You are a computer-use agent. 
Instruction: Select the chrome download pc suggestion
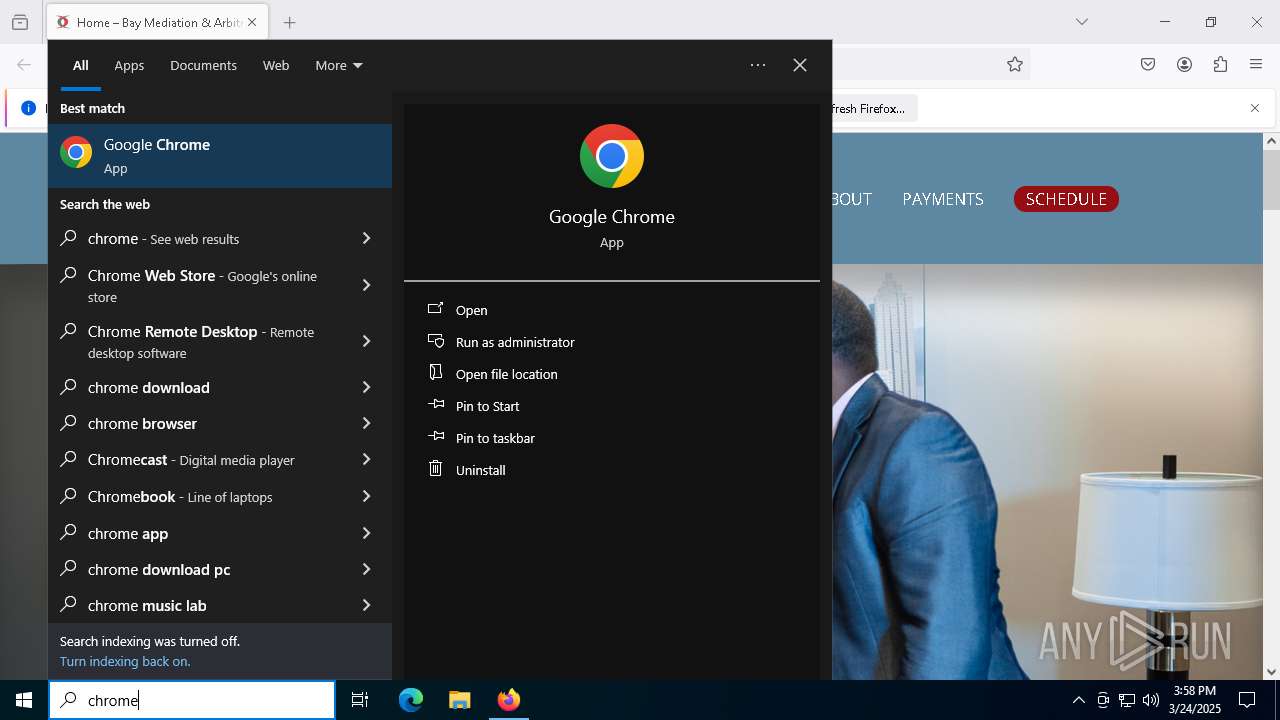tap(220, 569)
